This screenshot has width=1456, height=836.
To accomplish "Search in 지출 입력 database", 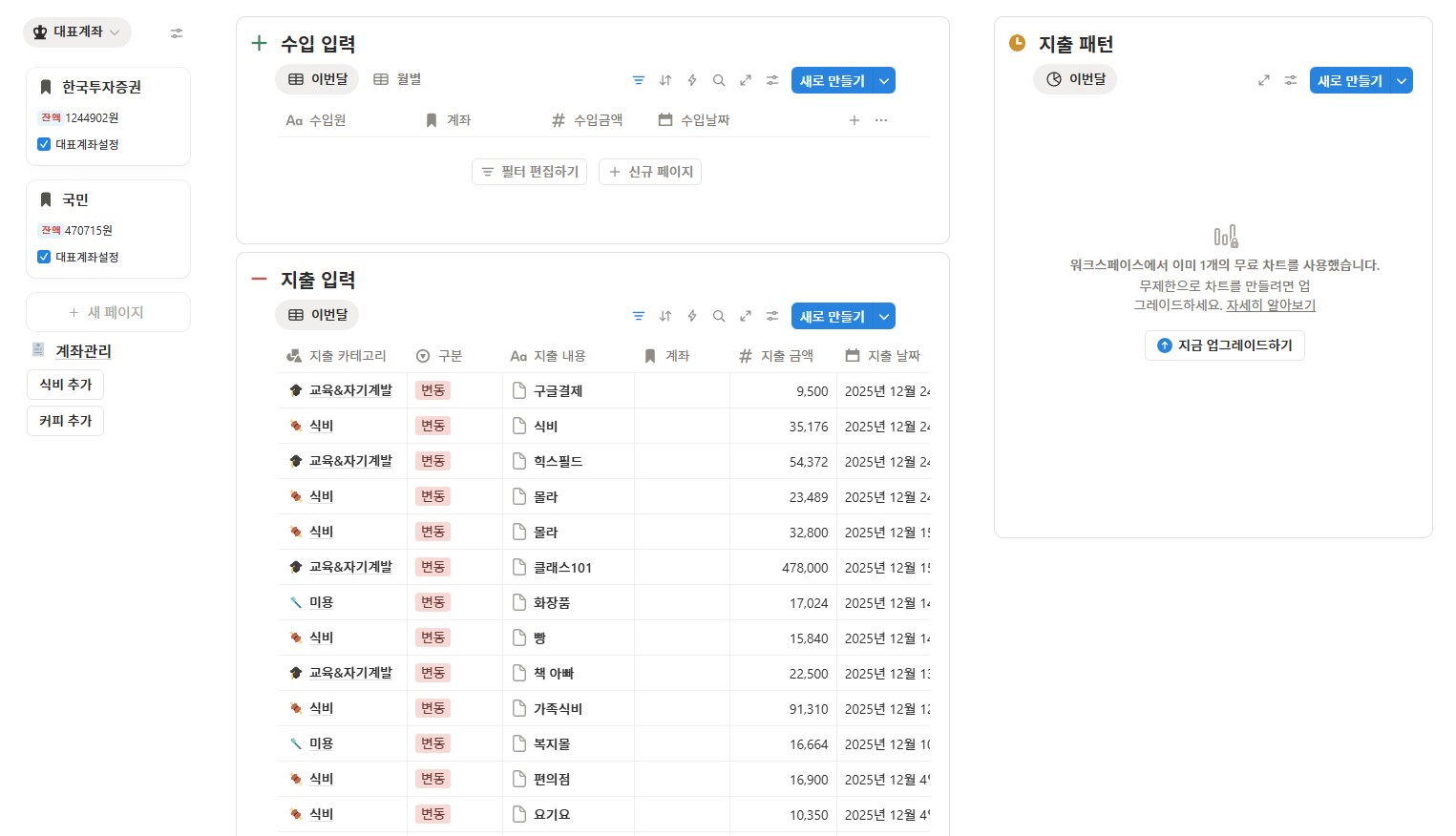I will 719,316.
